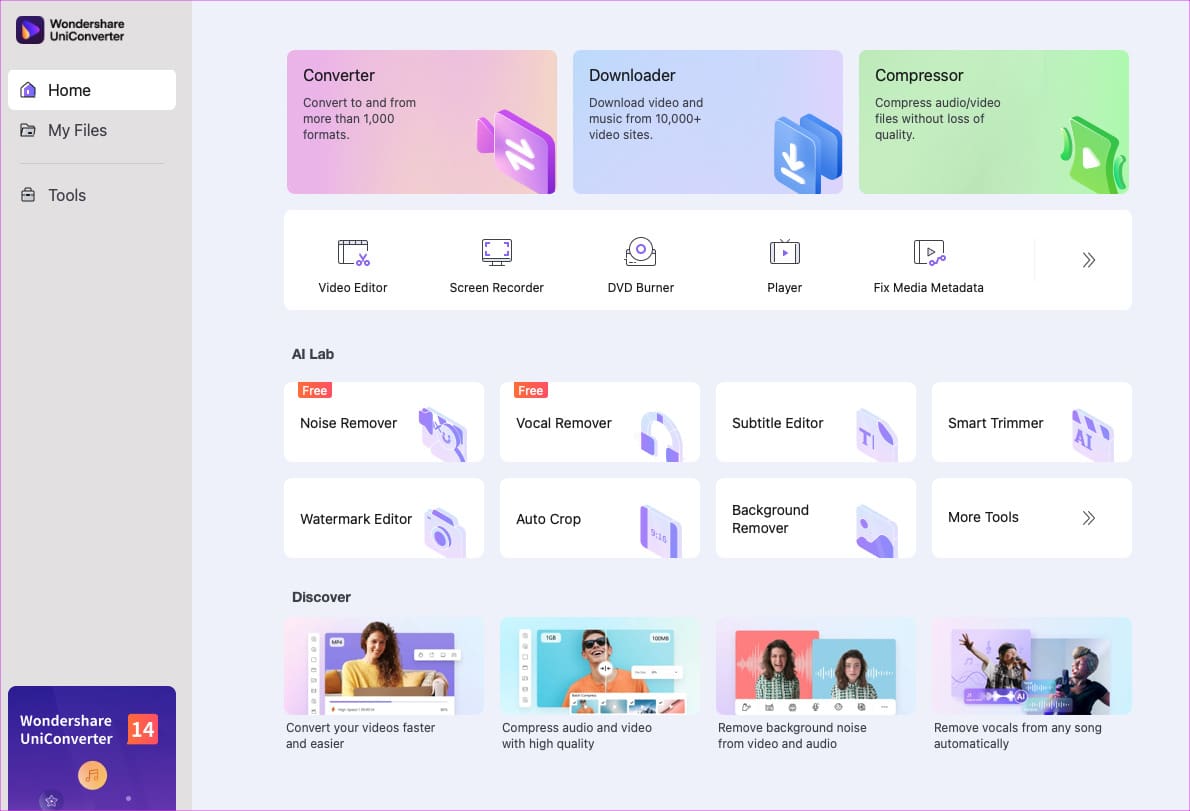The width and height of the screenshot is (1190, 811).
Task: Launch the free Noise Remover tool
Action: click(383, 423)
